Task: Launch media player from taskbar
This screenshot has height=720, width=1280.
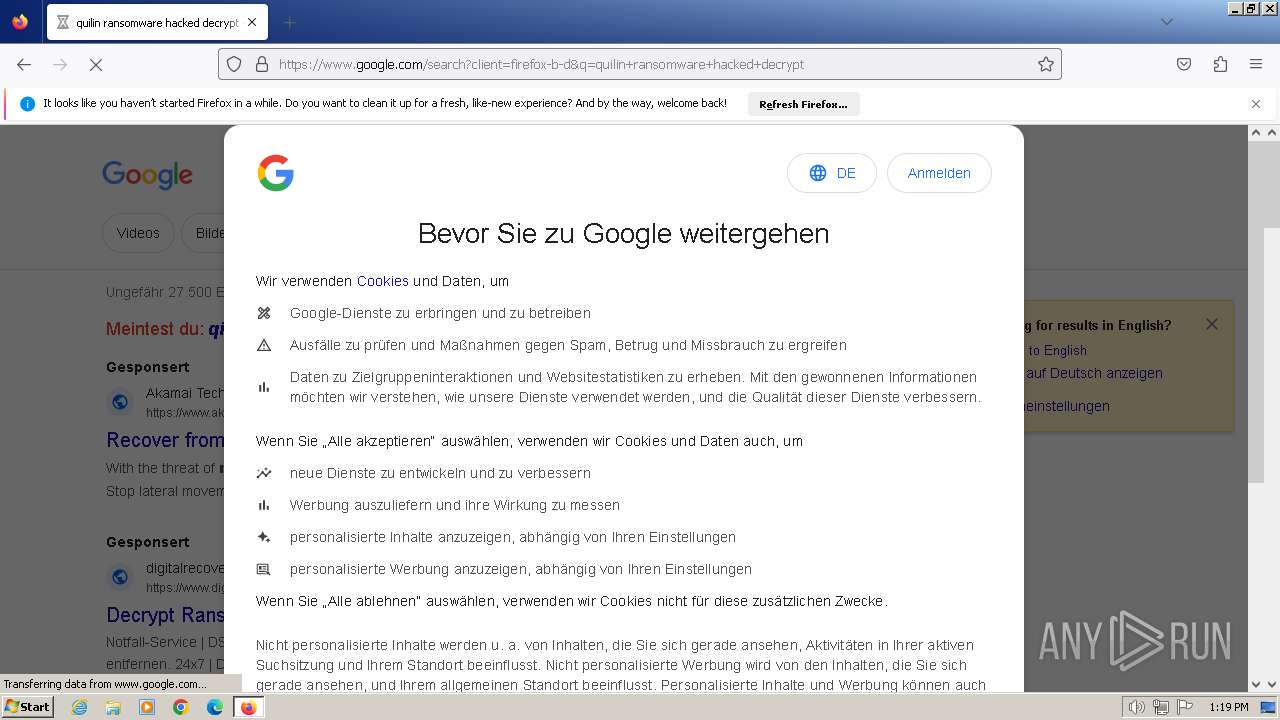Action: pos(147,707)
